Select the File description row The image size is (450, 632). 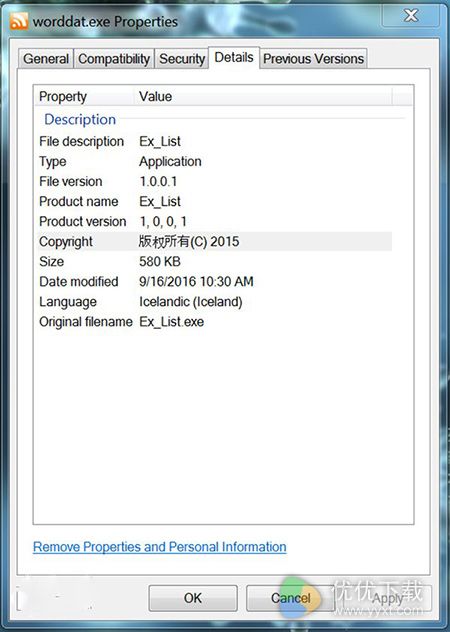point(214,141)
